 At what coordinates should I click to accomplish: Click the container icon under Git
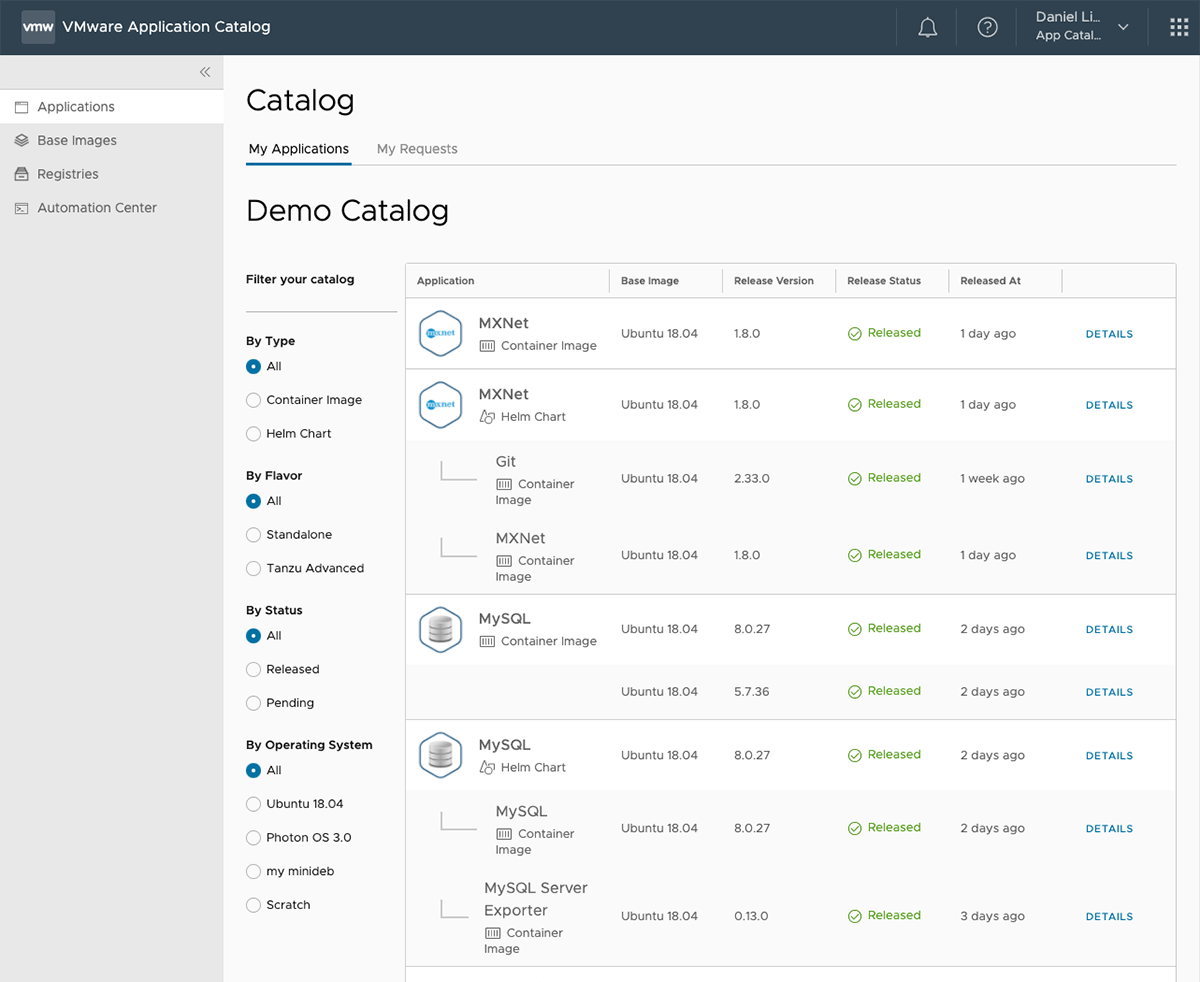504,484
